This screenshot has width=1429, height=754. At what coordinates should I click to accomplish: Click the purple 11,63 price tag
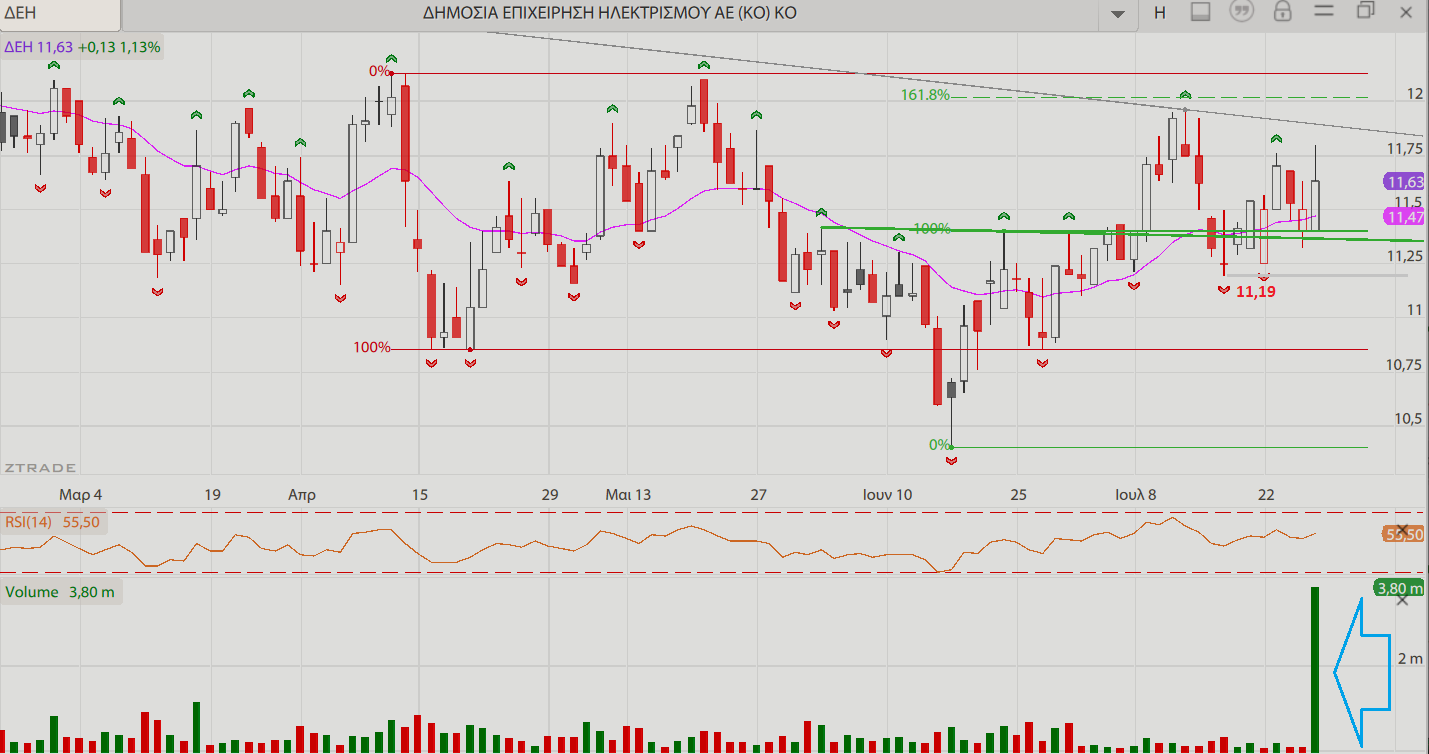[1404, 182]
